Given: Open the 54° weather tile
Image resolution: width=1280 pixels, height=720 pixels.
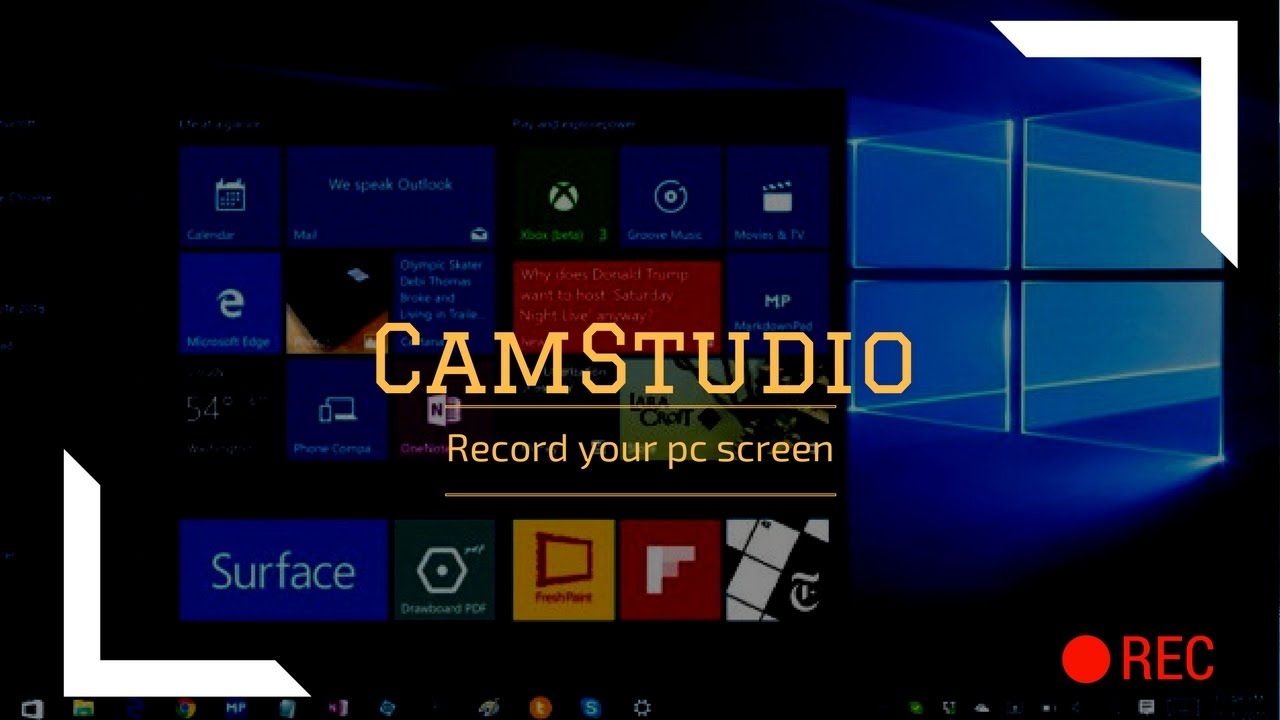Looking at the screenshot, I should pos(231,410).
